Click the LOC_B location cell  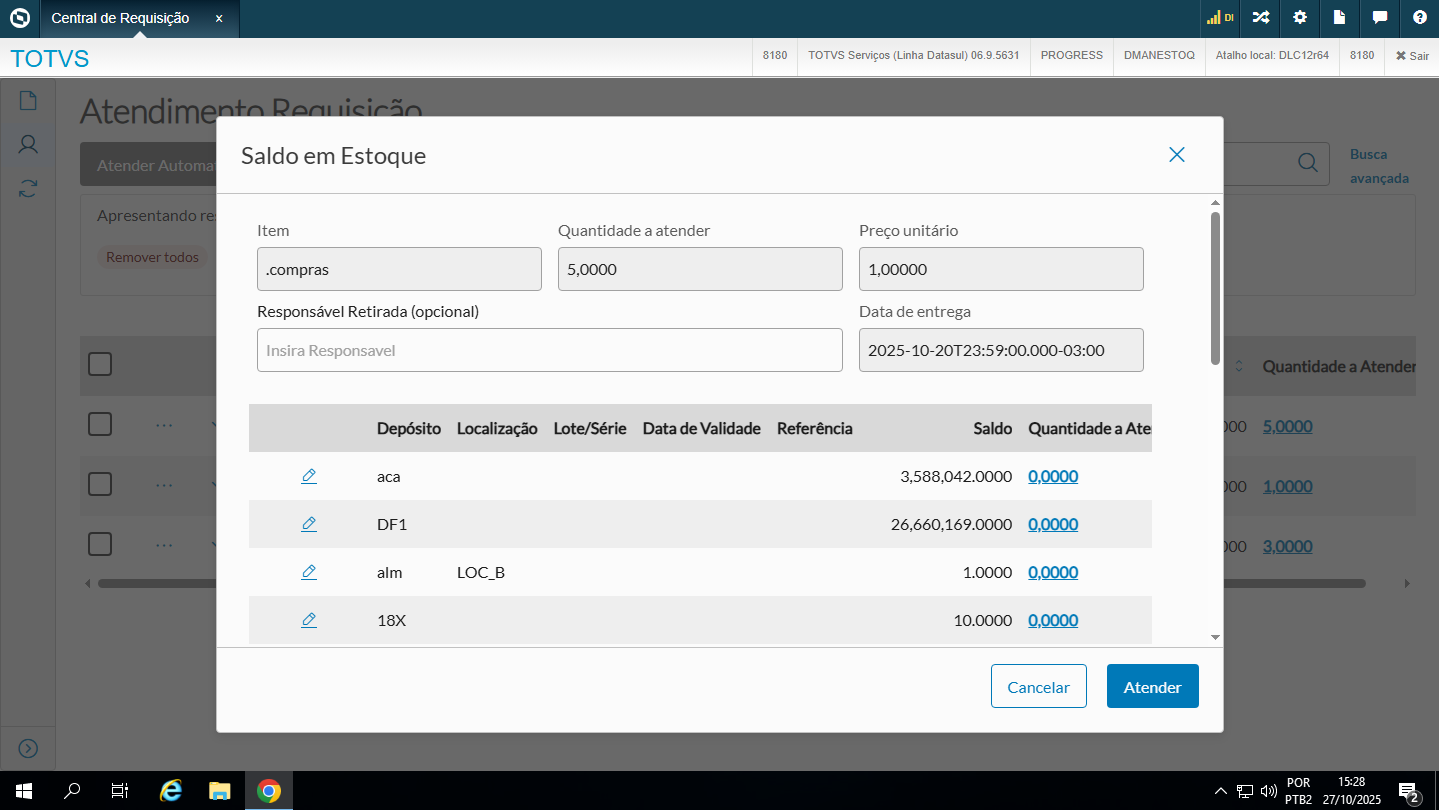pos(481,573)
